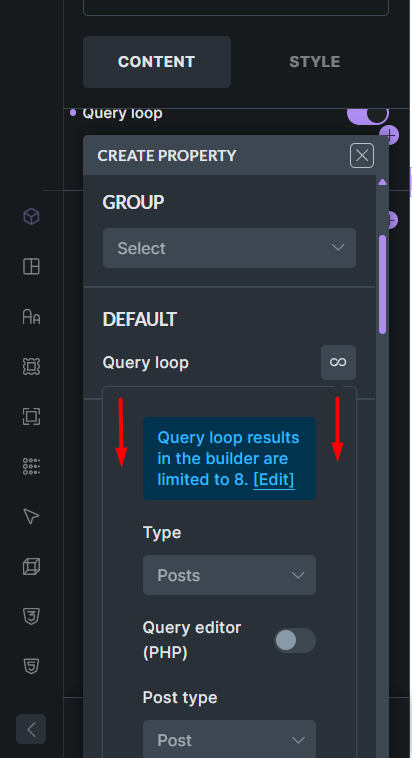This screenshot has width=412, height=758.
Task: Click the infinity query loop icon
Action: (x=338, y=362)
